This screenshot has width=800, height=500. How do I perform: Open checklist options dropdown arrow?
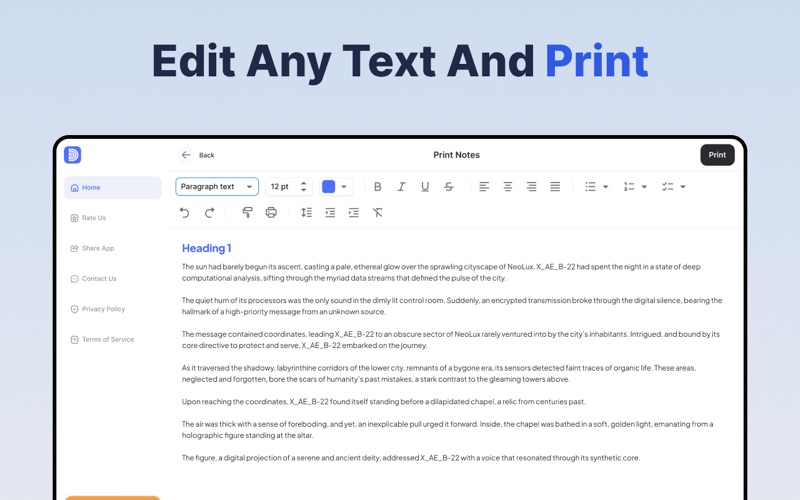tap(683, 187)
